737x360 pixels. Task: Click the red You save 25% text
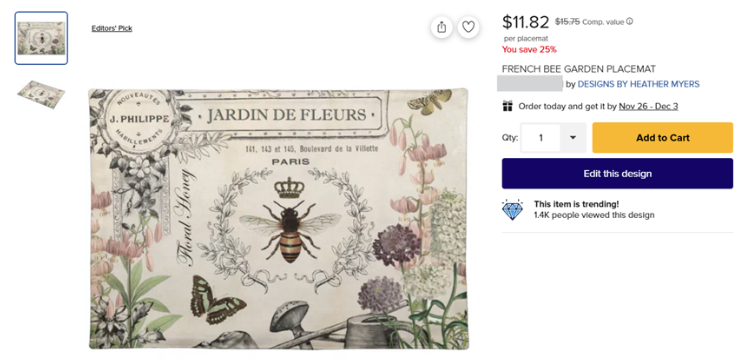coord(529,49)
